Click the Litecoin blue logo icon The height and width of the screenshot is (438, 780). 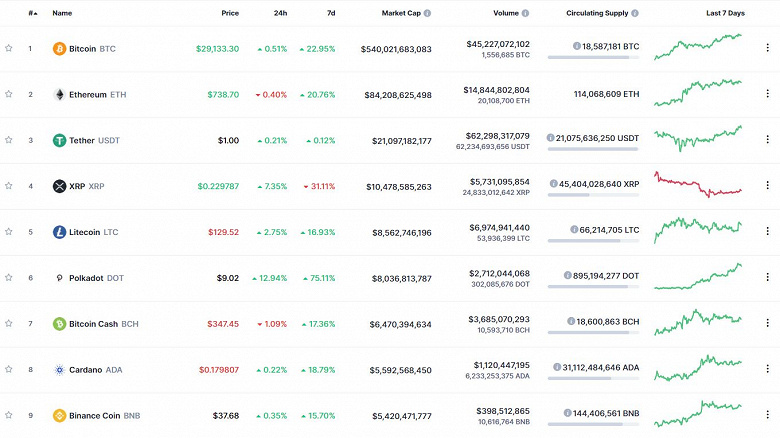coord(59,232)
